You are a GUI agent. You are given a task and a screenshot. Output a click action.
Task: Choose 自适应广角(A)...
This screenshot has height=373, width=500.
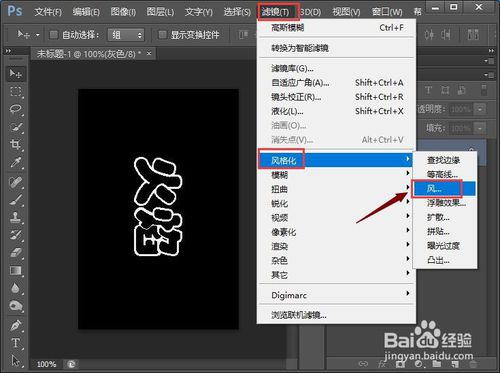(x=336, y=83)
